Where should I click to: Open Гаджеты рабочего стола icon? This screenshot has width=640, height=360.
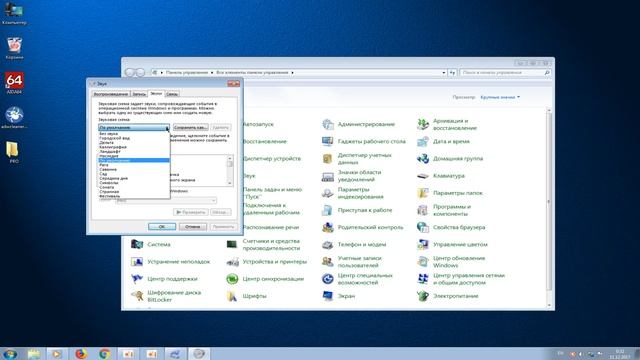328,141
